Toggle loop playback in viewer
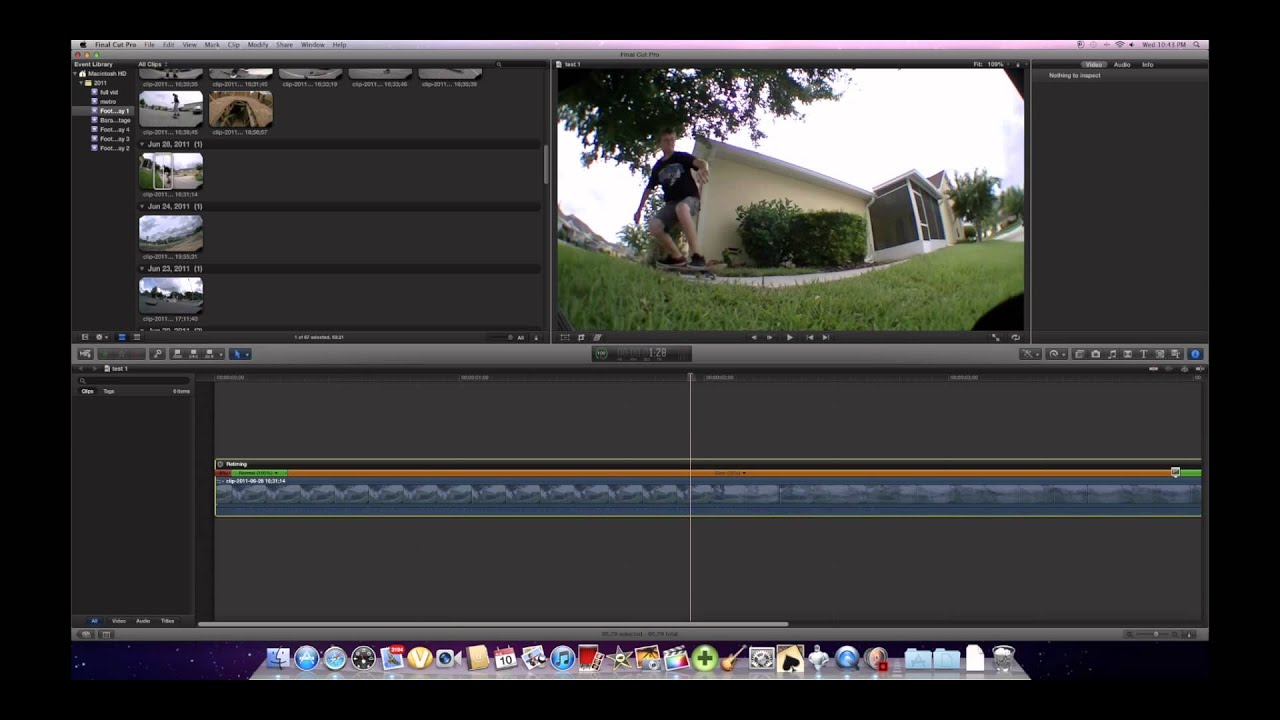This screenshot has width=1280, height=720. [1016, 337]
